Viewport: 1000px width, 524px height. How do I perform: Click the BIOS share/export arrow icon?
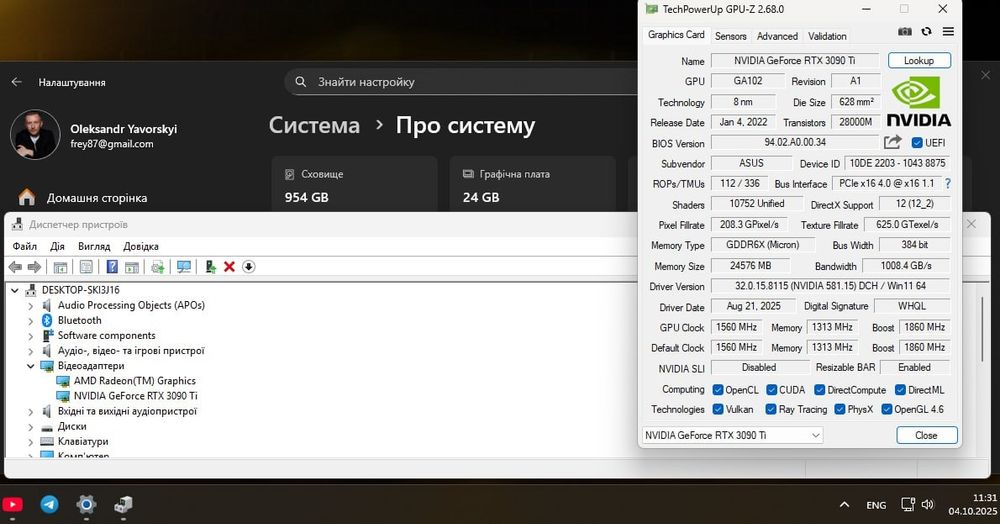pos(893,142)
